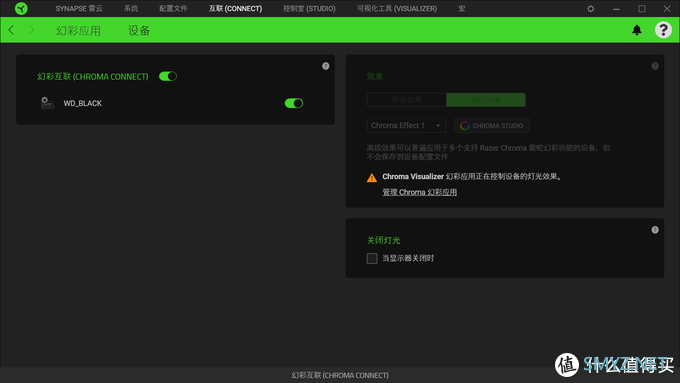Show help for the 关闭灯光 panel
The image size is (680, 383).
pyautogui.click(x=655, y=230)
